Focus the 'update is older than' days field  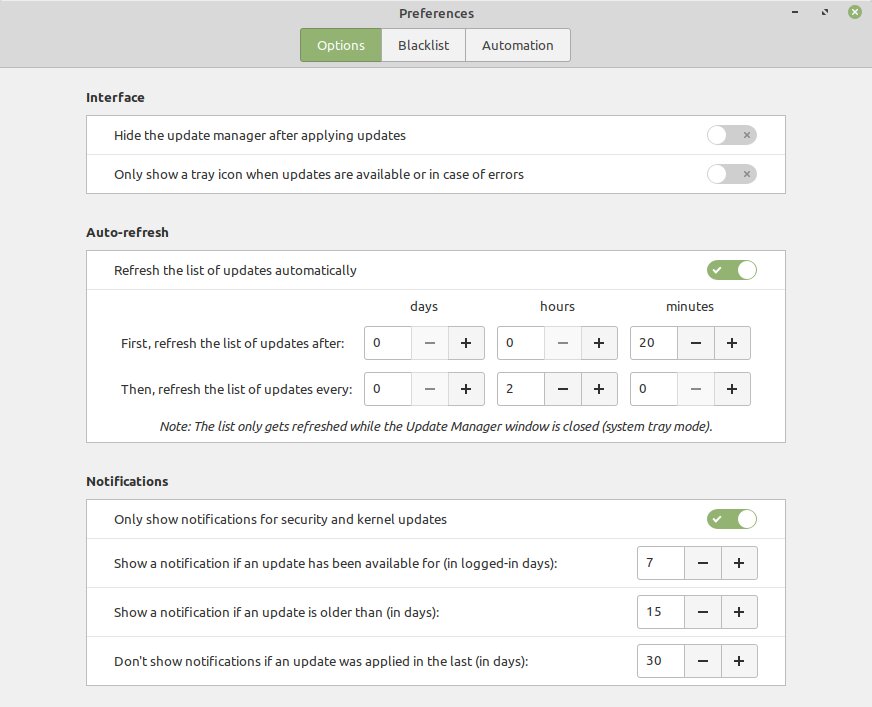(x=661, y=612)
